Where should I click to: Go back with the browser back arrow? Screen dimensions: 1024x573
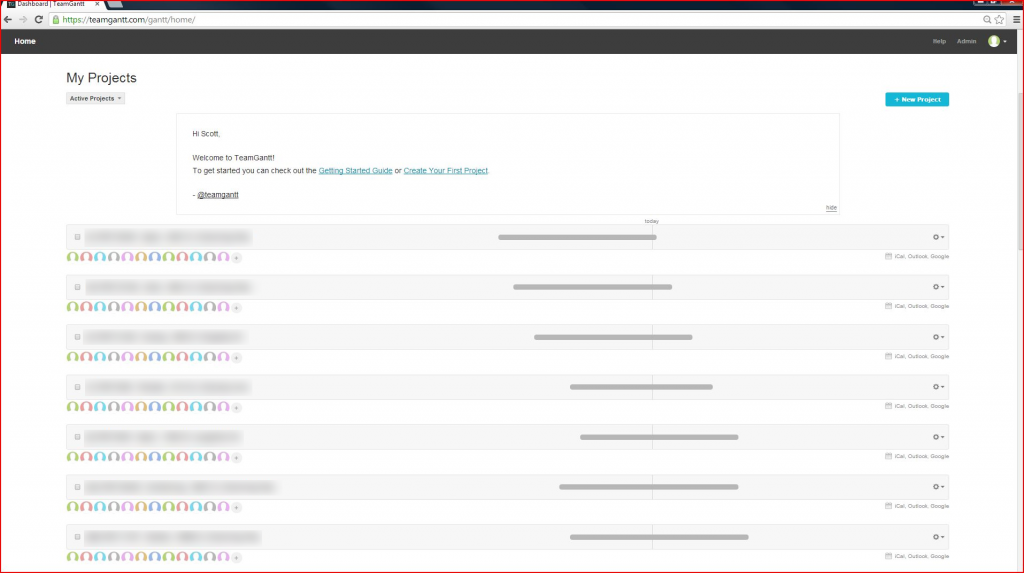coord(8,20)
